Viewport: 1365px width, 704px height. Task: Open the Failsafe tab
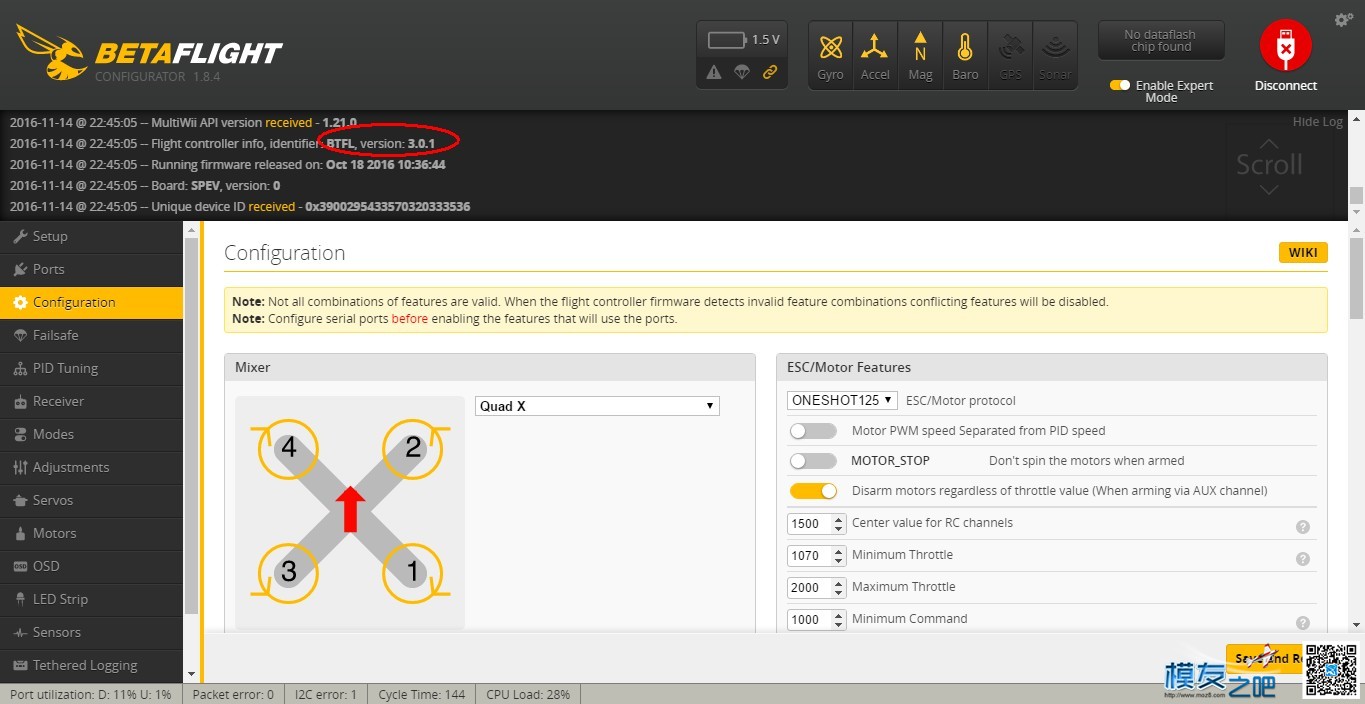pyautogui.click(x=91, y=336)
